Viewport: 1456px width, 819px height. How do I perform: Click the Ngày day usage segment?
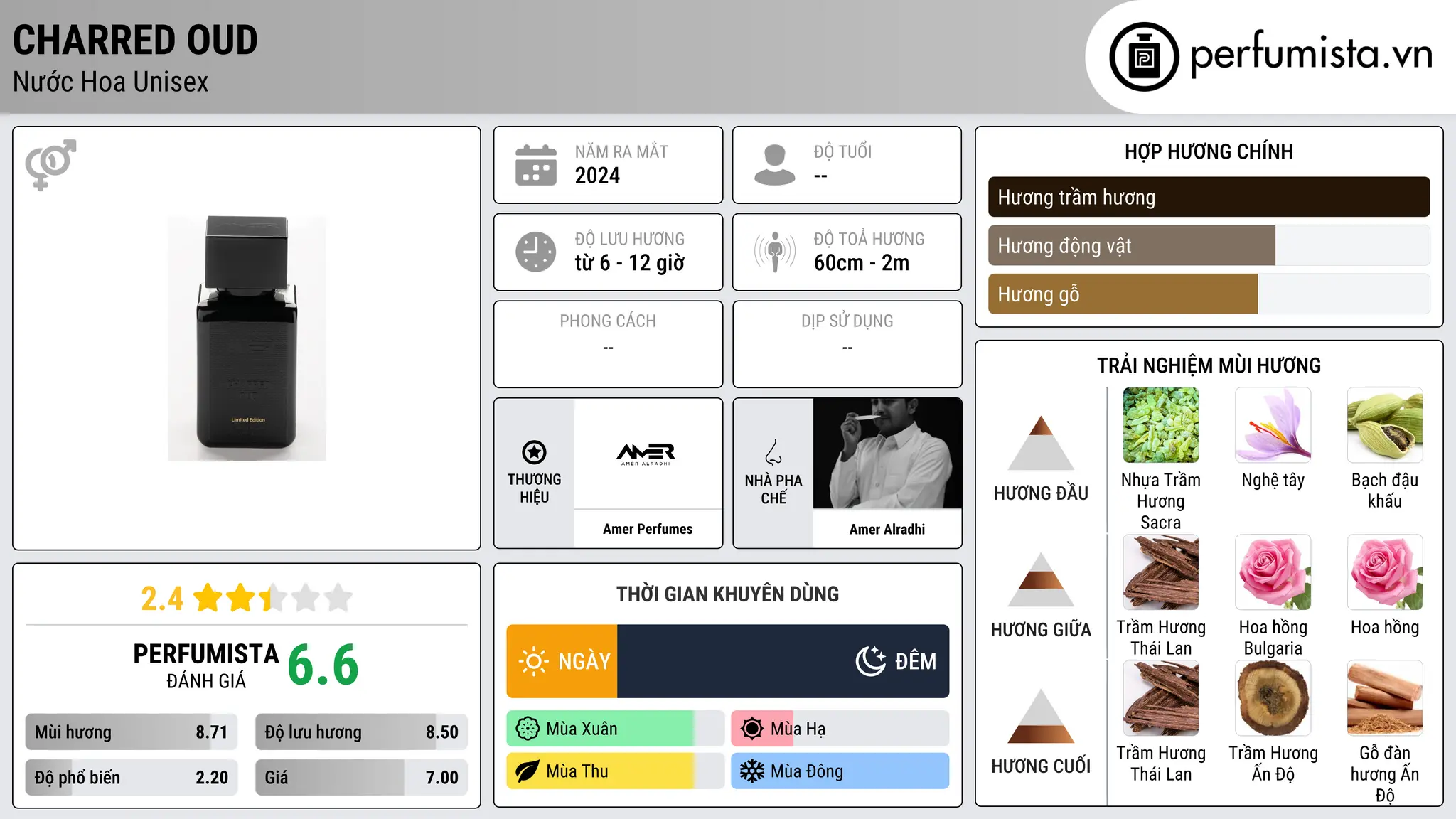point(562,661)
